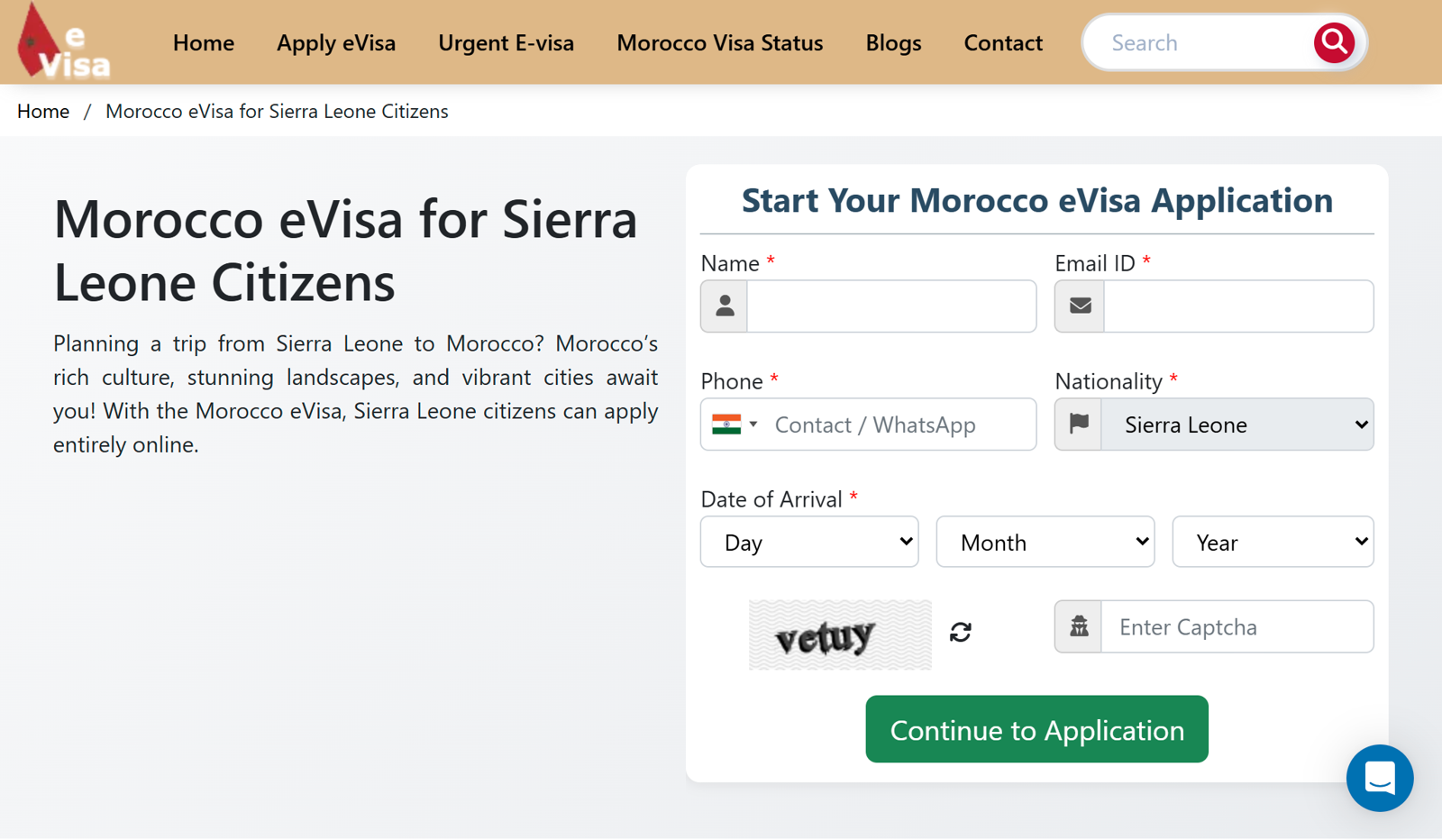
Task: Click the flag icon beside Nationality
Action: click(1079, 424)
